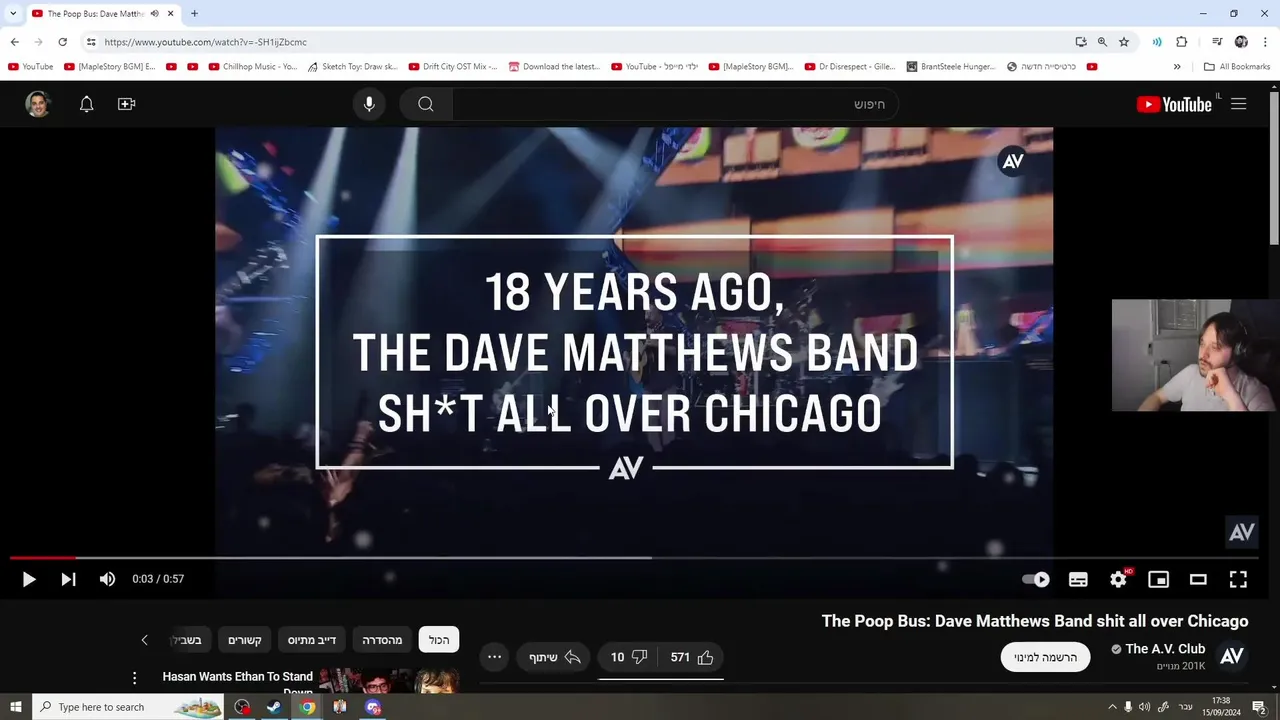
Task: Open Hasan Wants Ethan video options menu
Action: click(x=134, y=678)
